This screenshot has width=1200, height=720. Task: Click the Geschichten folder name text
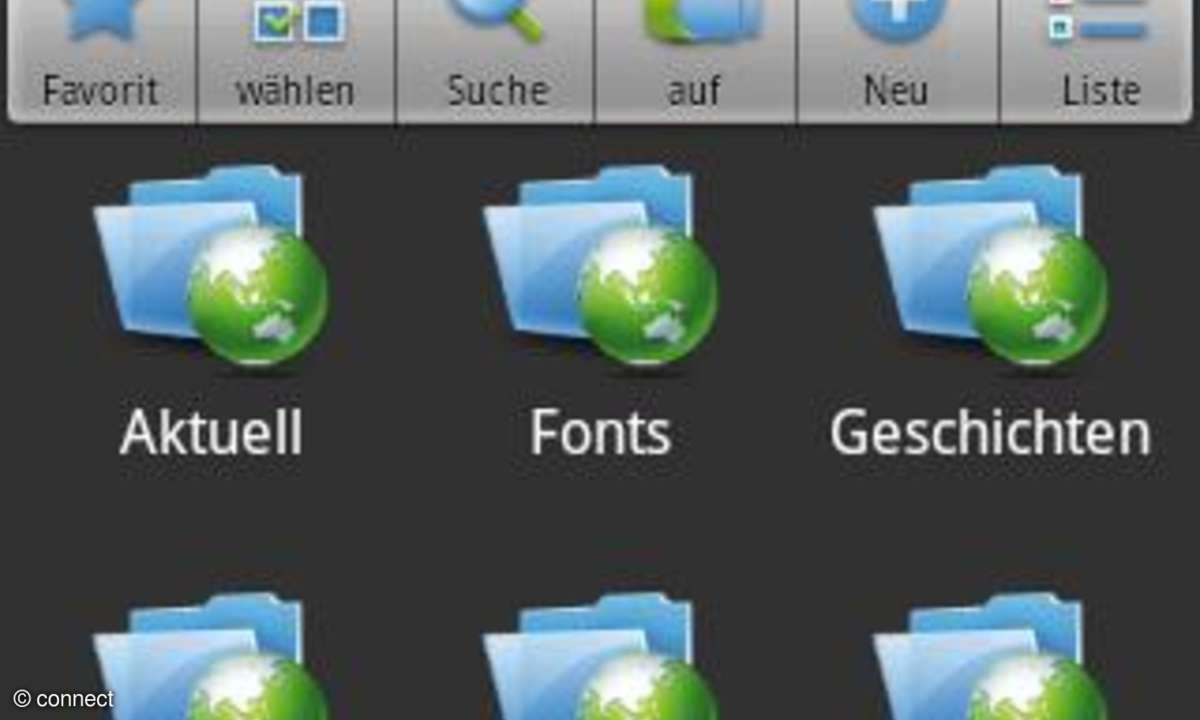coord(990,434)
